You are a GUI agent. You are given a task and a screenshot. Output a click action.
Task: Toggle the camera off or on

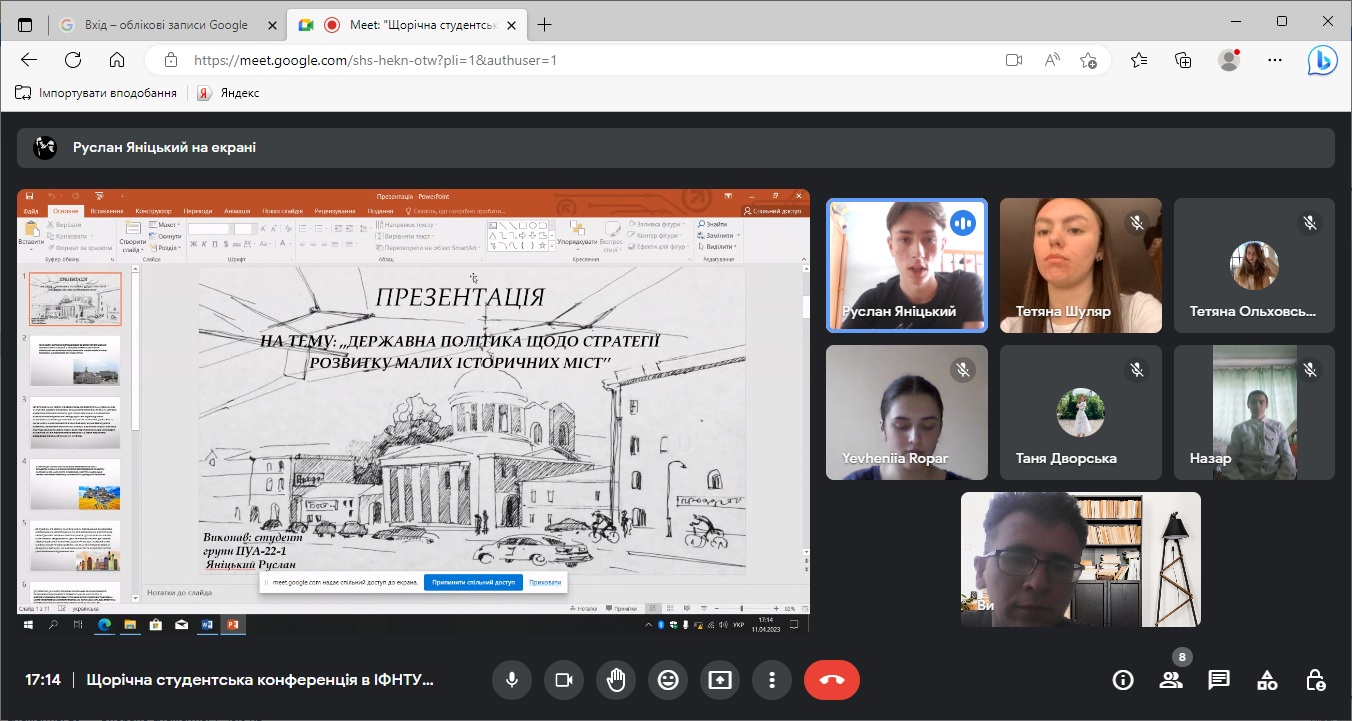(x=564, y=680)
